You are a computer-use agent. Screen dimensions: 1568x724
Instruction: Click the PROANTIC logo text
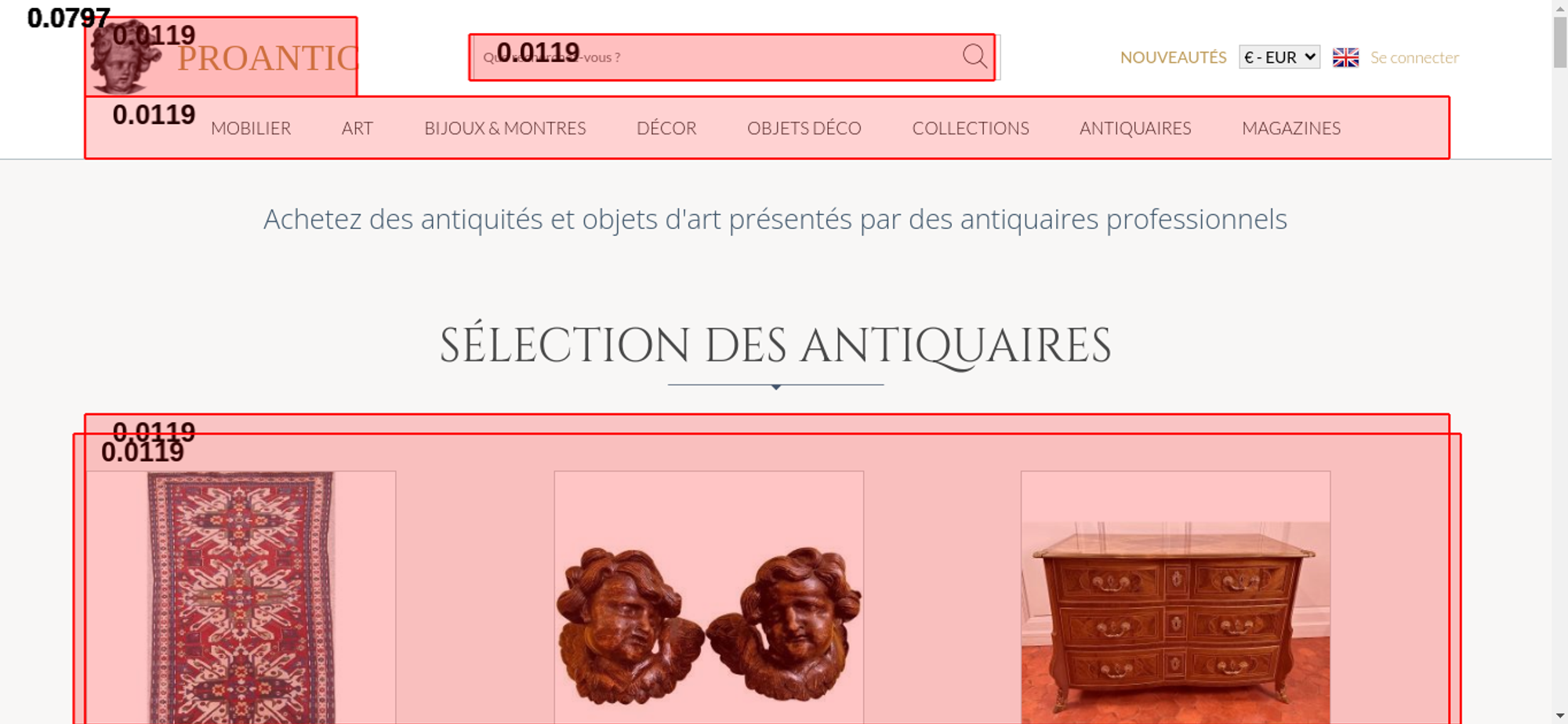[267, 59]
